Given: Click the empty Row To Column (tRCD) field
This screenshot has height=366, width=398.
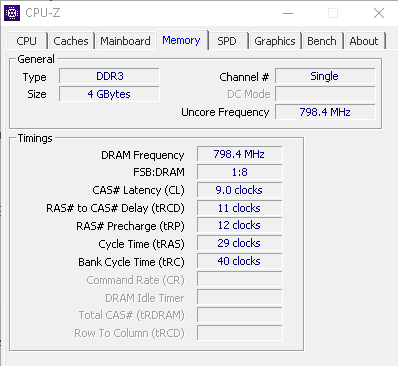Looking at the screenshot, I should click(x=239, y=333).
